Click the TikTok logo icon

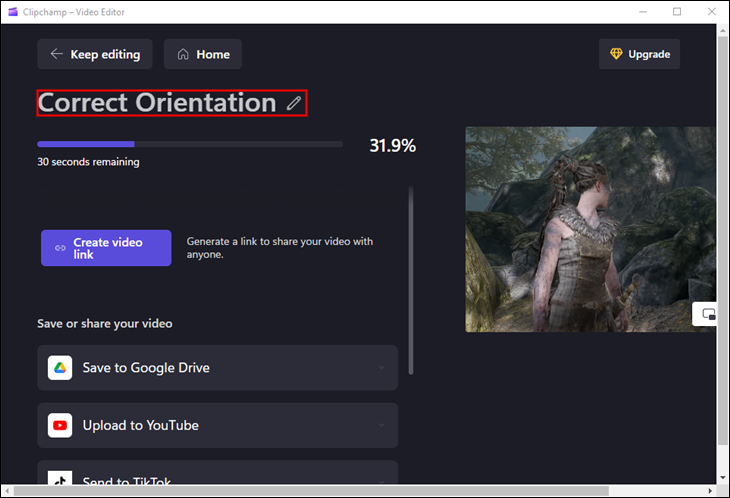tap(60, 478)
